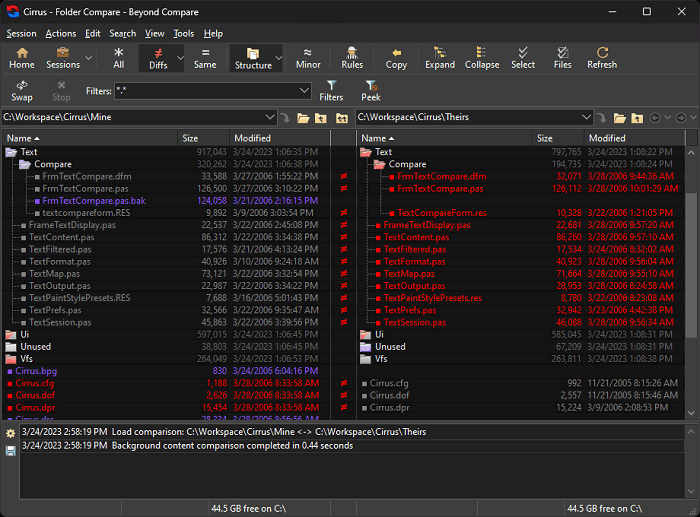
Task: Click the Collapse all button
Action: tap(482, 58)
